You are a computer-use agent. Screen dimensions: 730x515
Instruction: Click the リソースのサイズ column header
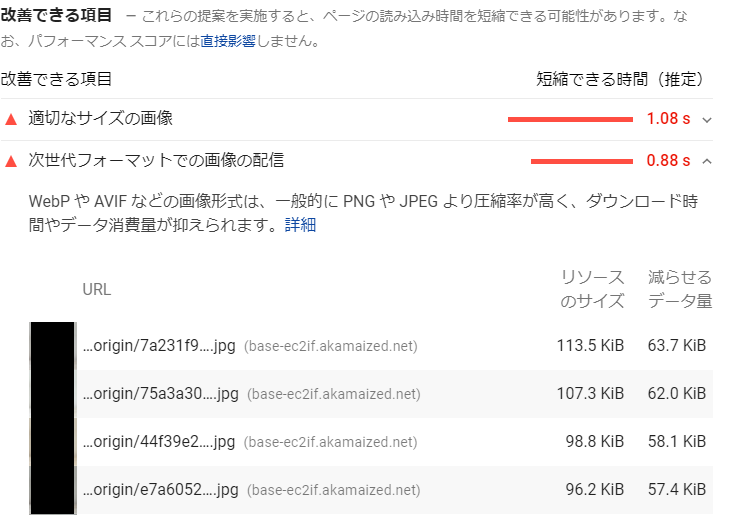pos(592,289)
